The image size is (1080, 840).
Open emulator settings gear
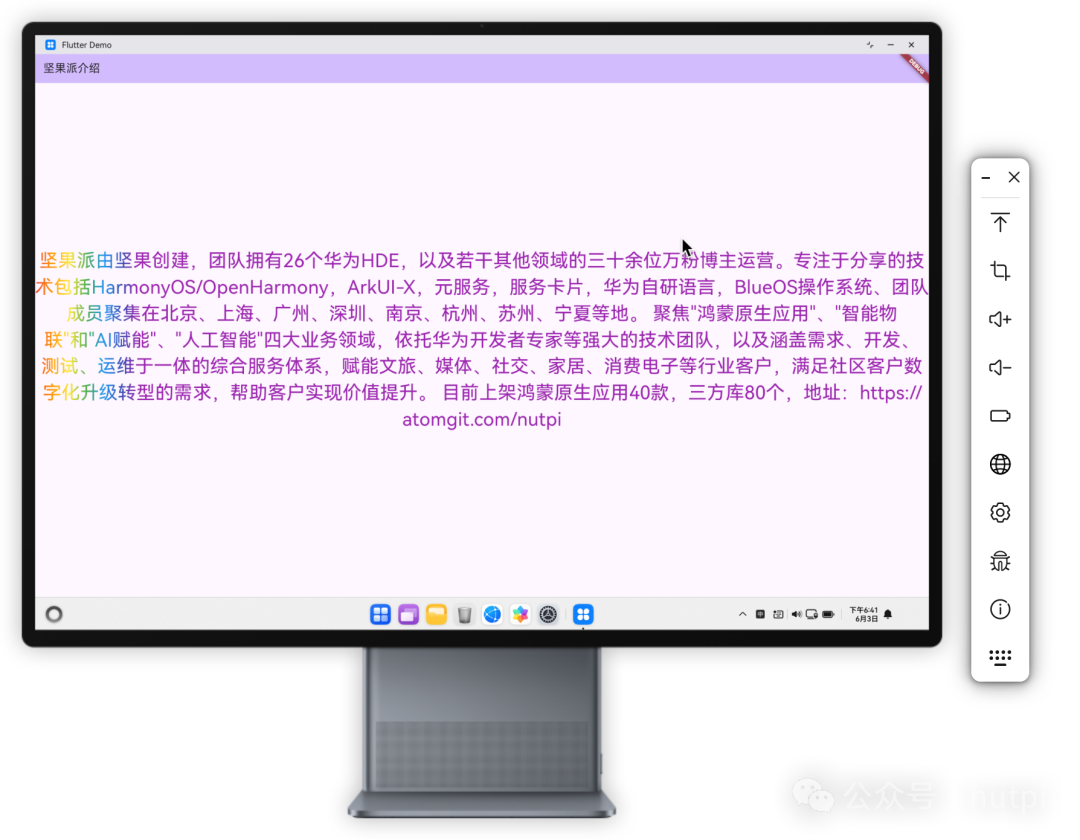point(1000,513)
